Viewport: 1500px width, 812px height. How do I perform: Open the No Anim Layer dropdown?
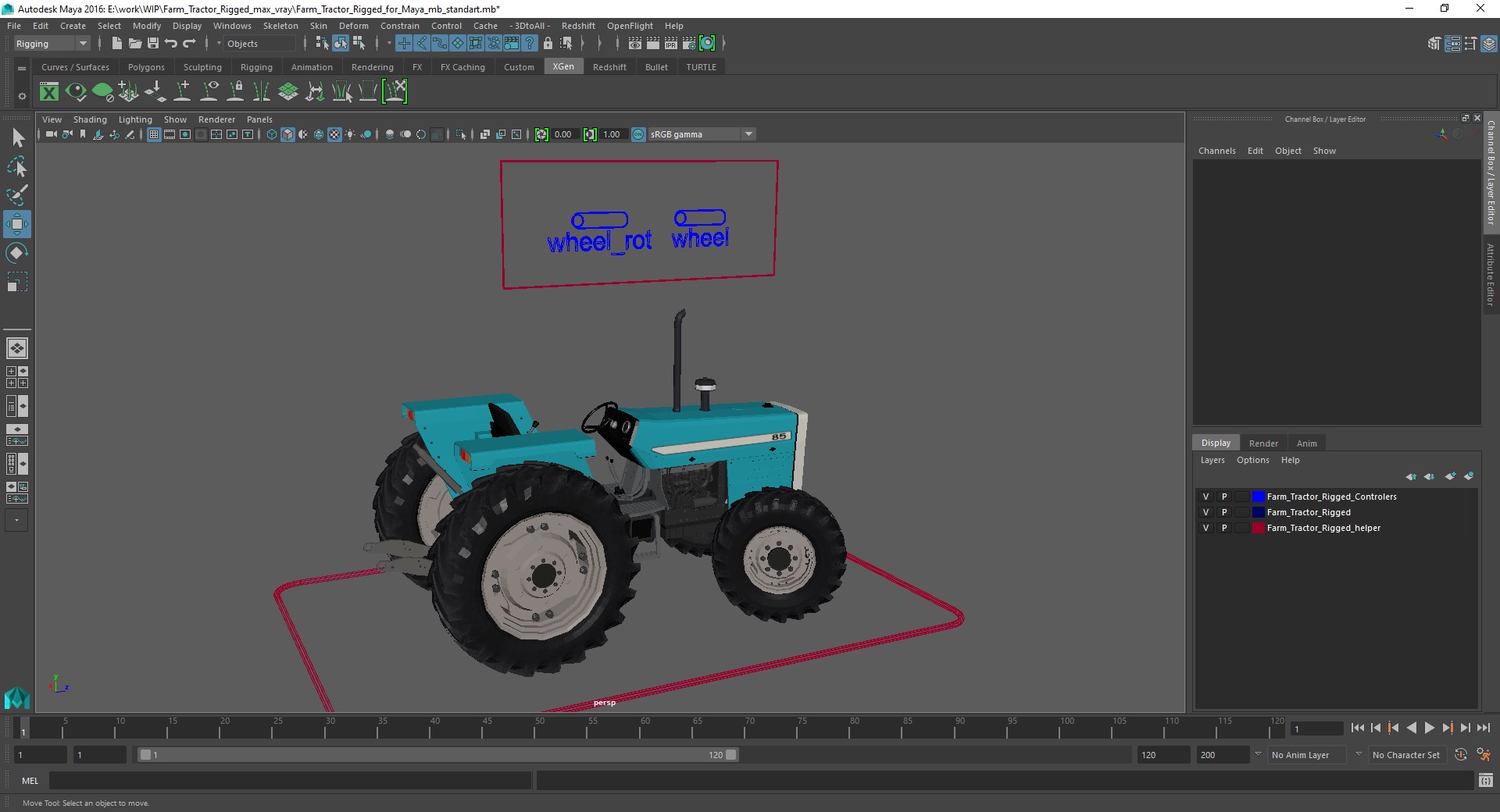(1306, 755)
